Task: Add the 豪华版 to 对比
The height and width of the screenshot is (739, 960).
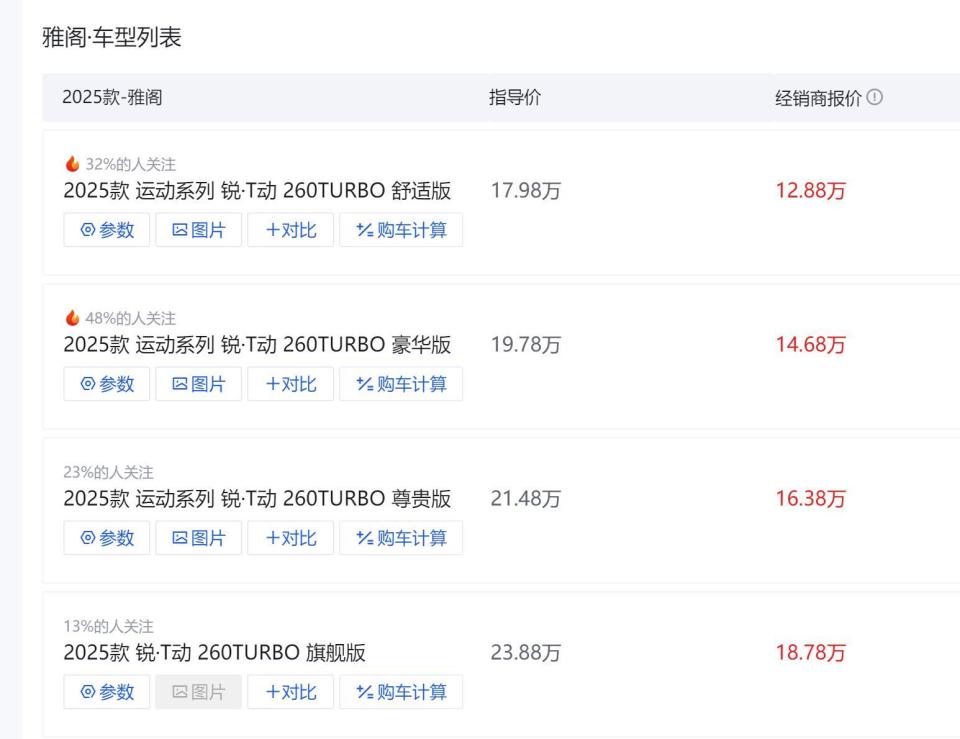Action: coord(289,385)
